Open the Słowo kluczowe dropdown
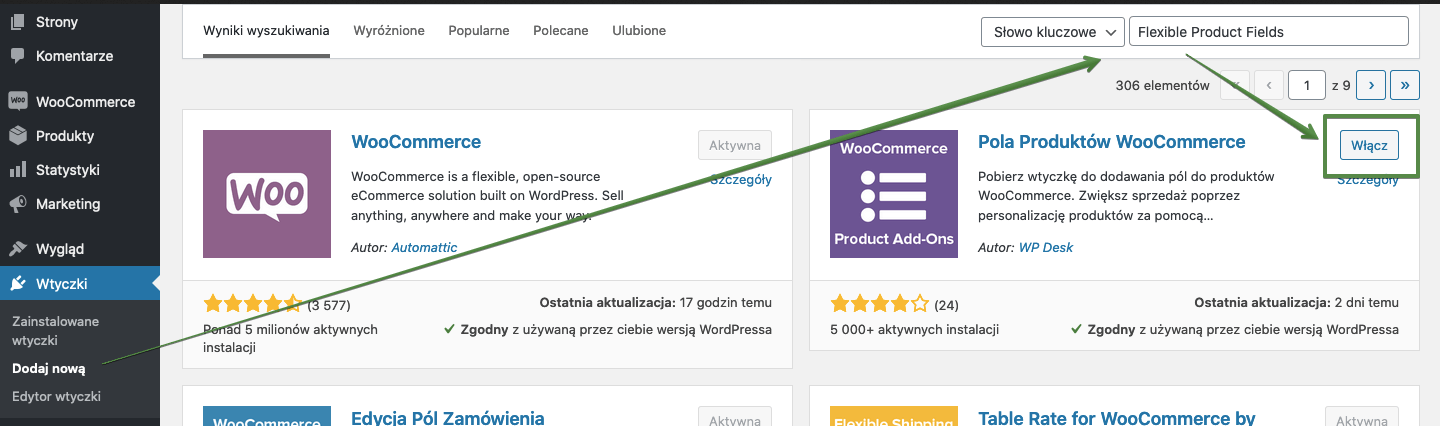The height and width of the screenshot is (426, 1440). (1053, 32)
